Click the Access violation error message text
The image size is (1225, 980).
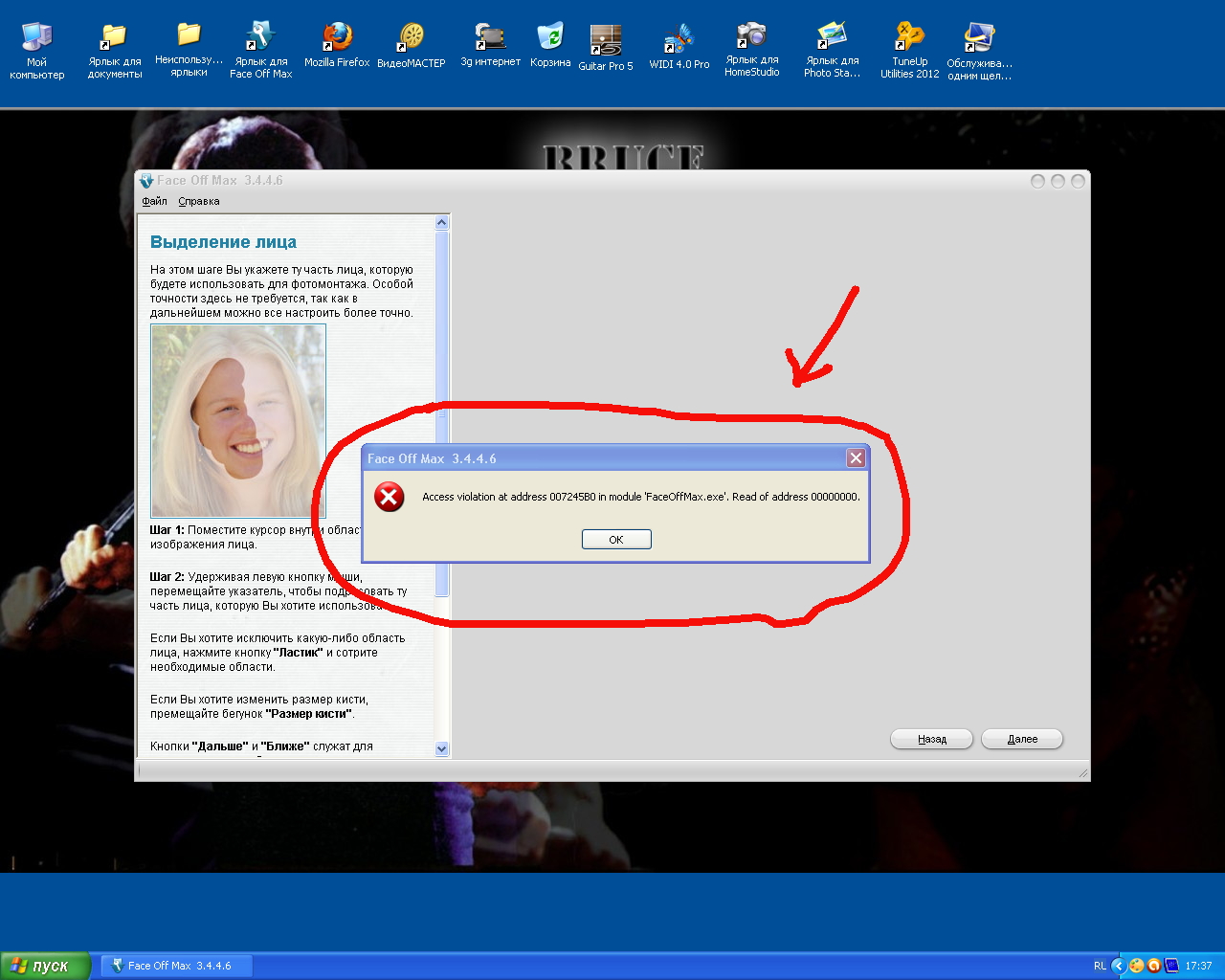641,497
